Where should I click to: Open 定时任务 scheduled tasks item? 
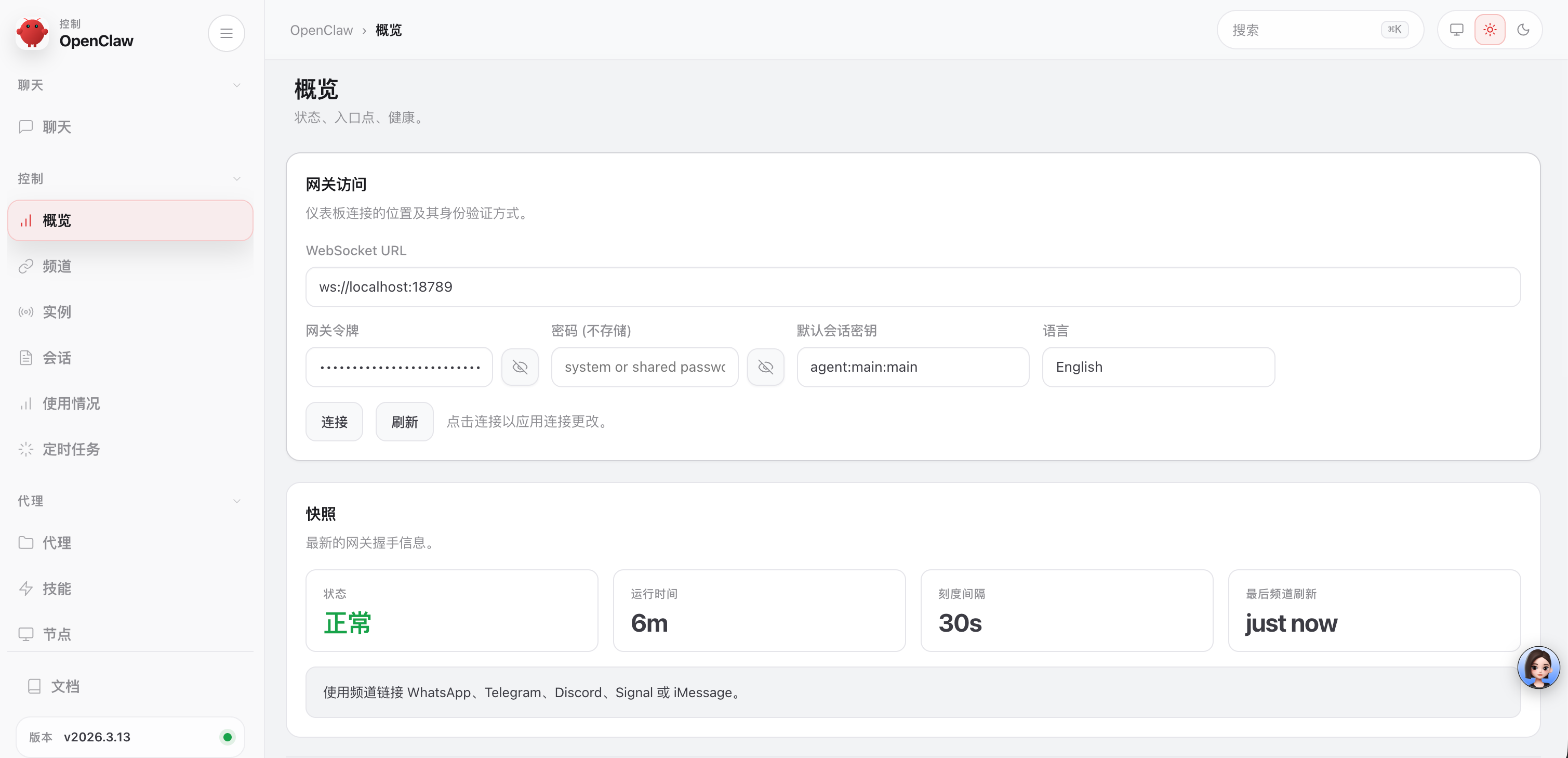coord(71,449)
